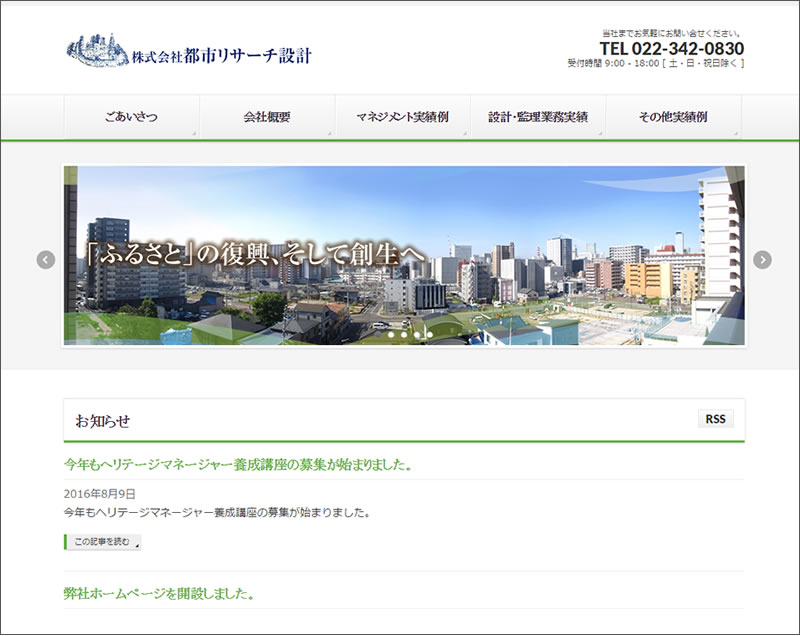800x636 pixels.
Task: Click the ふるさとの復興 slide caption
Action: point(255,255)
